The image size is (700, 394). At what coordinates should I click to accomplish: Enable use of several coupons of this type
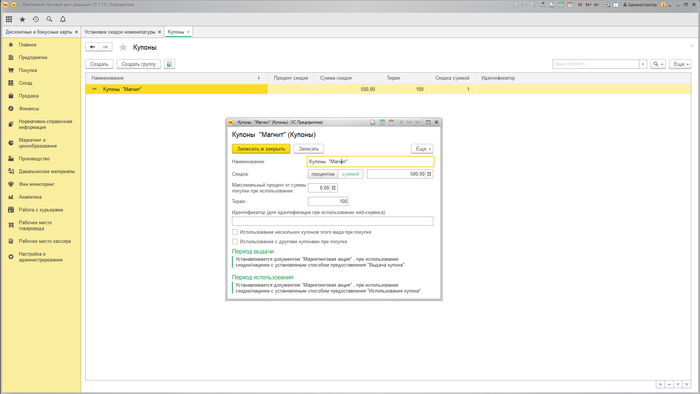(x=235, y=232)
